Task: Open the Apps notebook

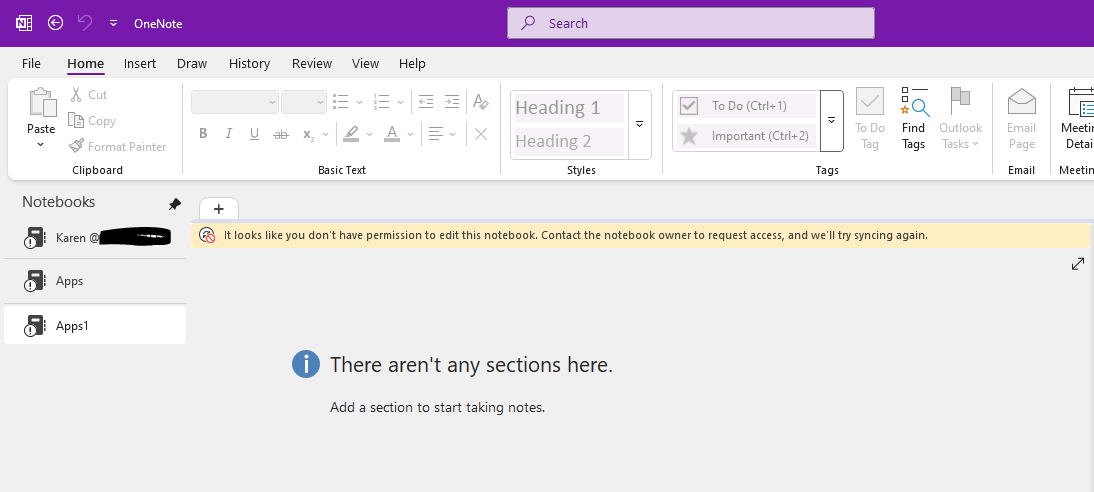Action: 95,281
